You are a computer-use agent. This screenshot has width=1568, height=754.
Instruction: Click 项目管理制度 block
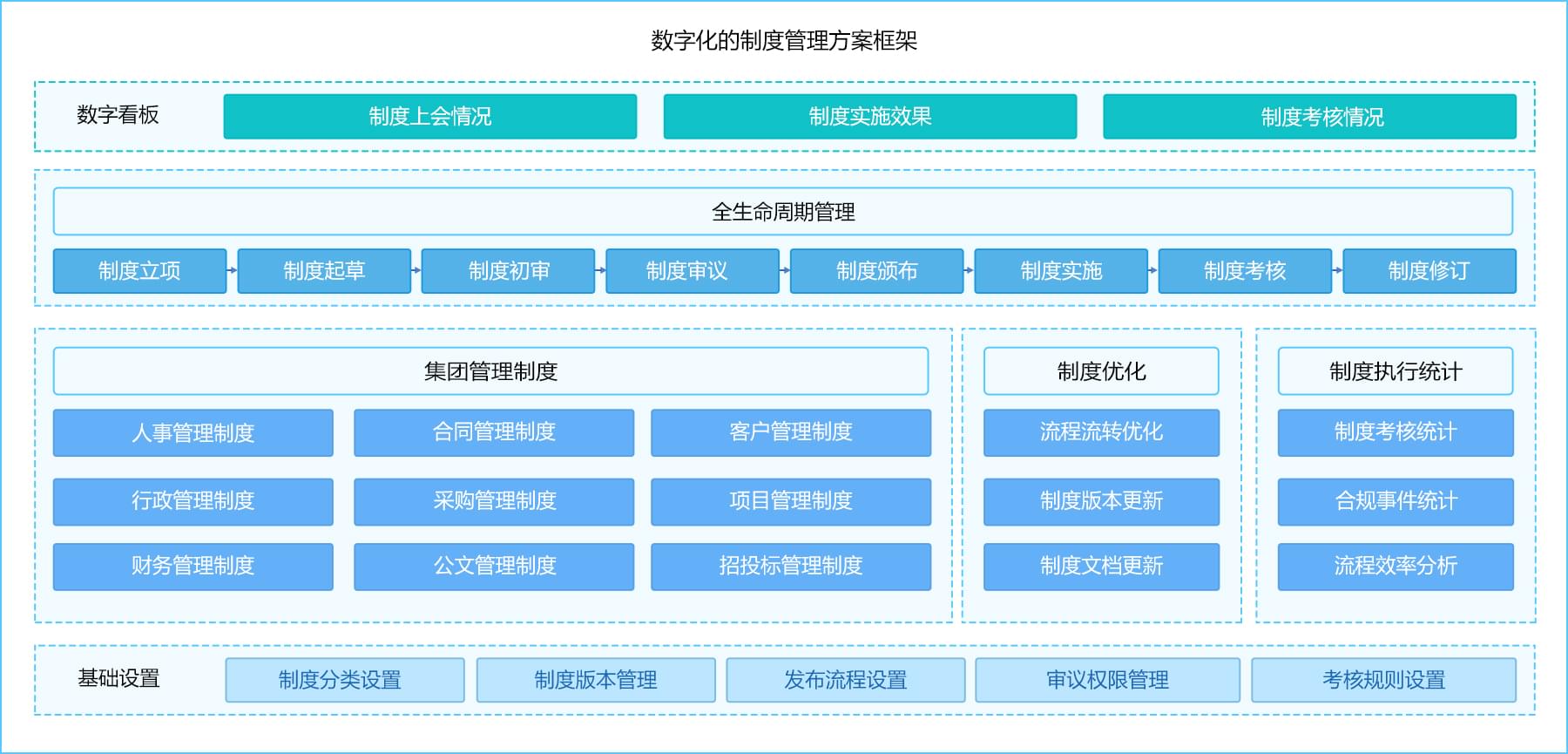(x=791, y=502)
